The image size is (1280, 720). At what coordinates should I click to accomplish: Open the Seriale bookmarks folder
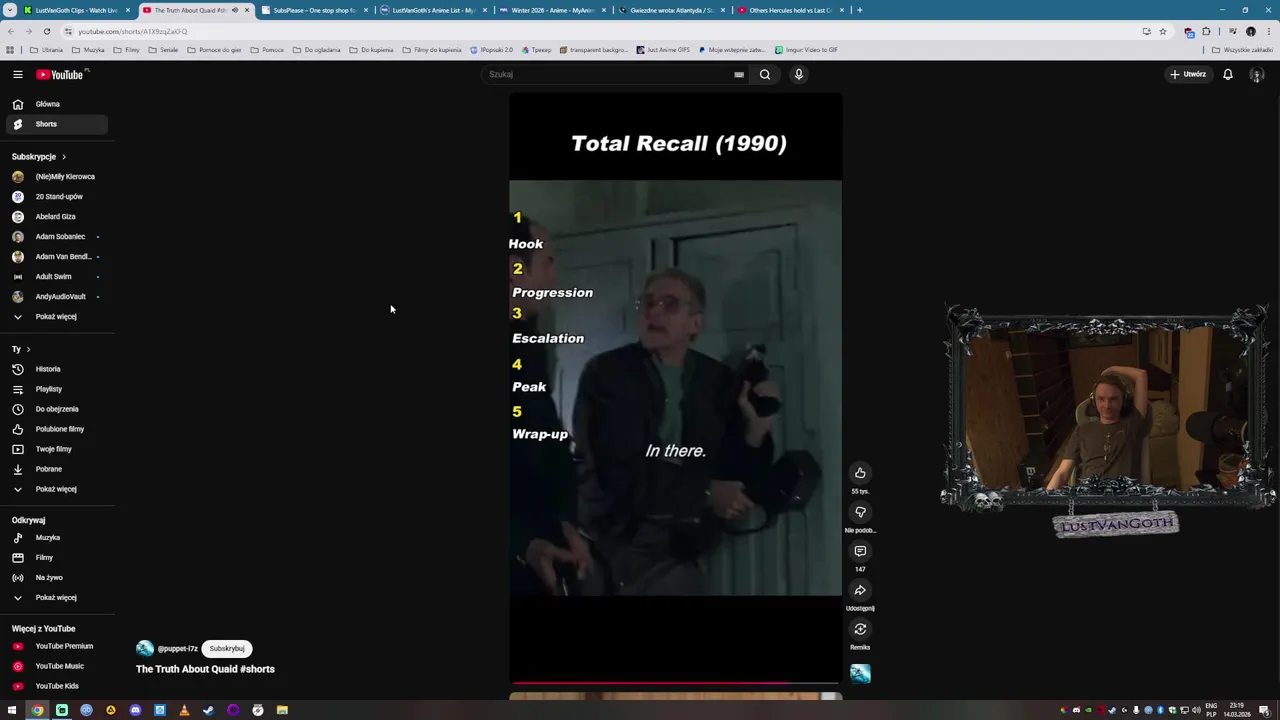[163, 49]
